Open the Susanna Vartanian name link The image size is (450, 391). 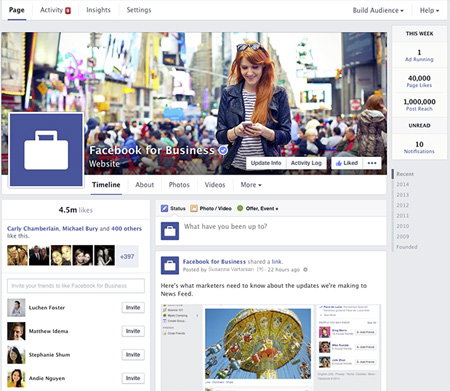point(231,269)
